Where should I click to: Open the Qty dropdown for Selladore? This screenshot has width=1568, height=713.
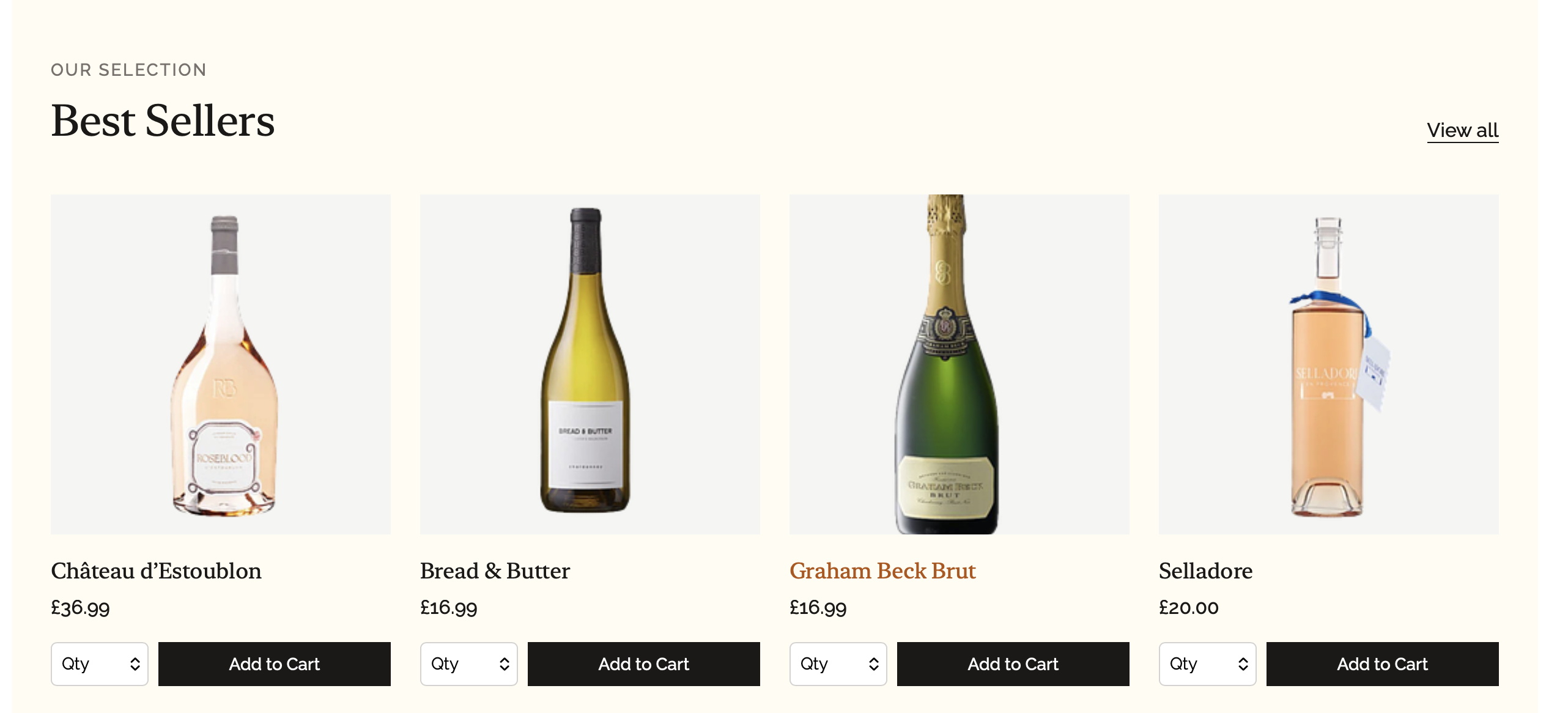tap(1207, 663)
